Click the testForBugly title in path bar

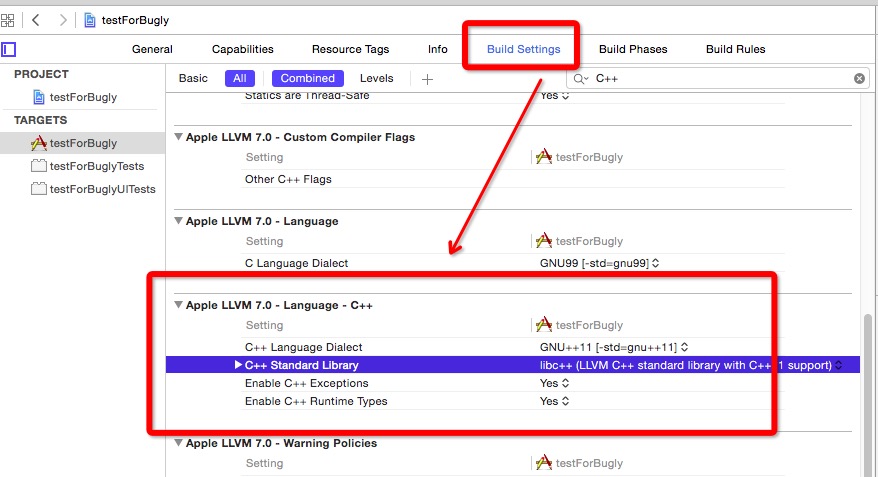(135, 21)
